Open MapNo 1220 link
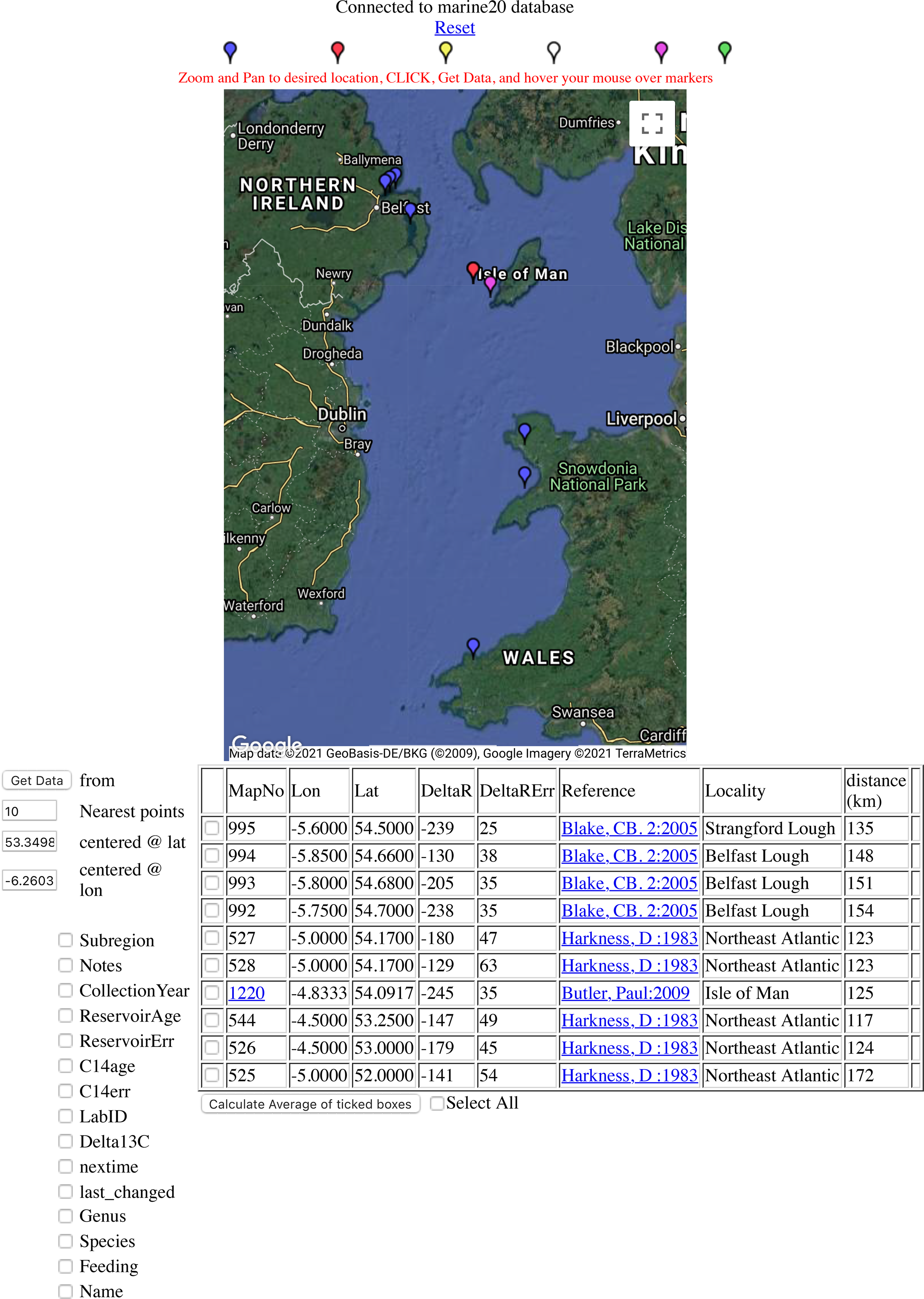This screenshot has height=1299, width=924. click(x=246, y=993)
